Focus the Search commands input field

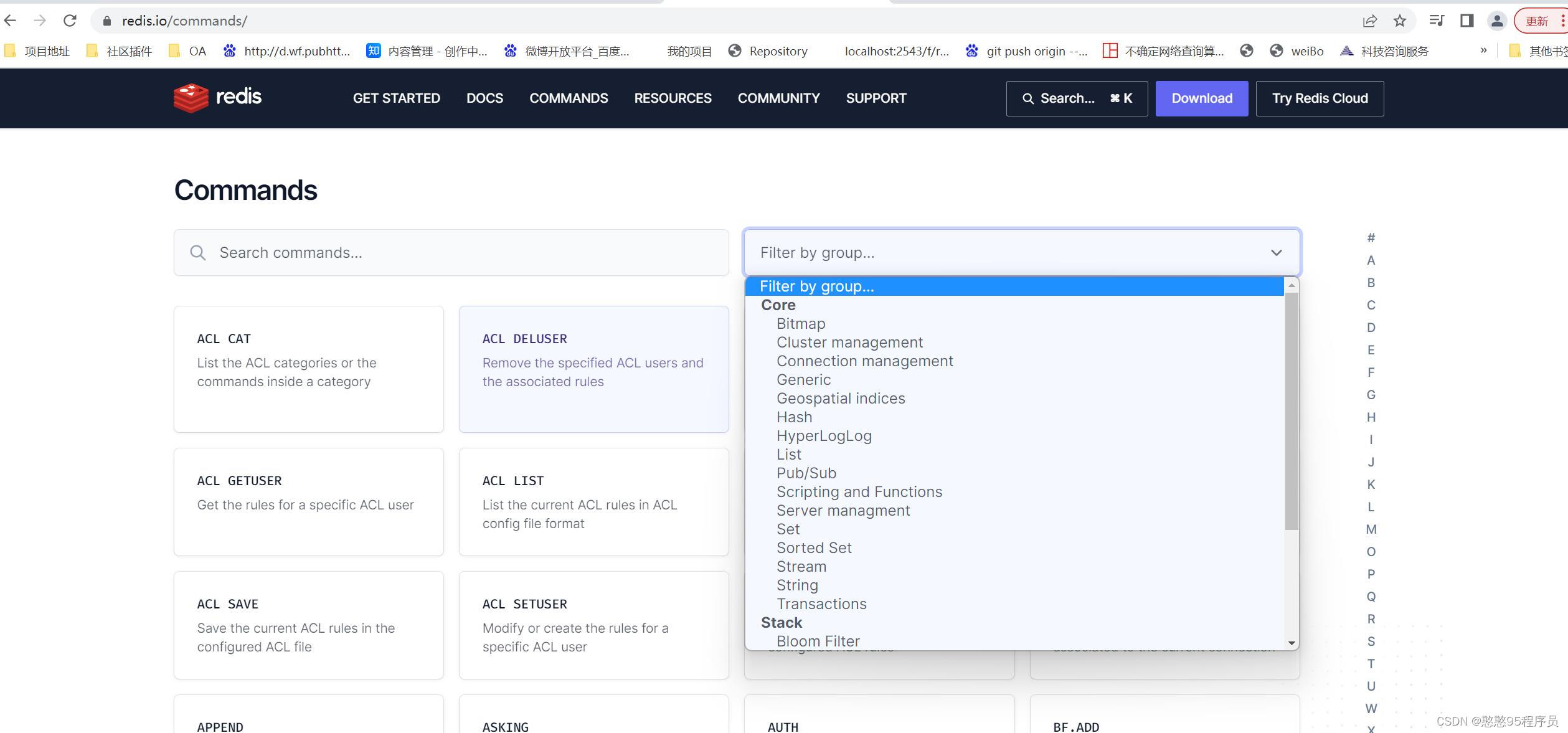pyautogui.click(x=451, y=252)
